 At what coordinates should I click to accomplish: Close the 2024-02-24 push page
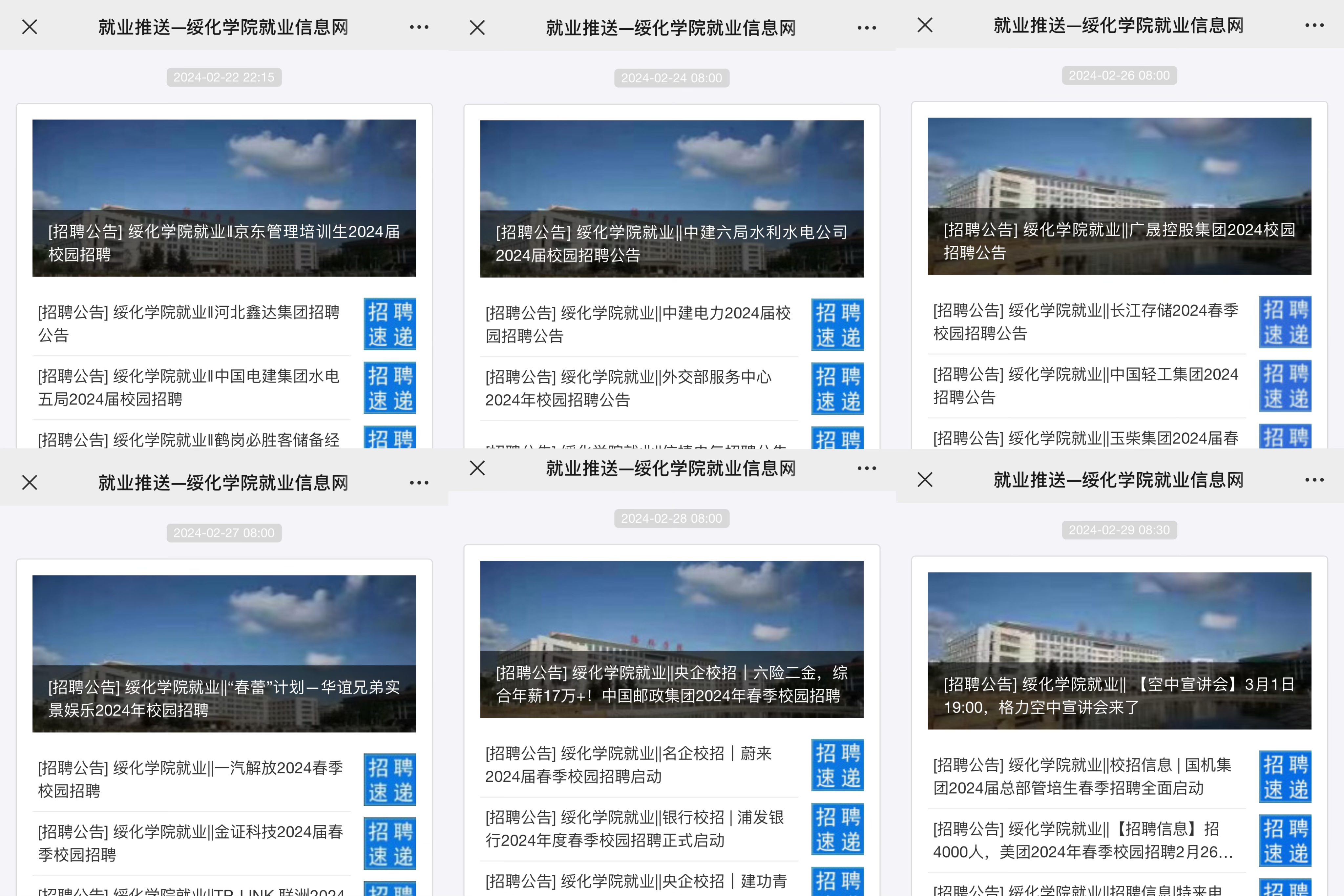tap(477, 28)
